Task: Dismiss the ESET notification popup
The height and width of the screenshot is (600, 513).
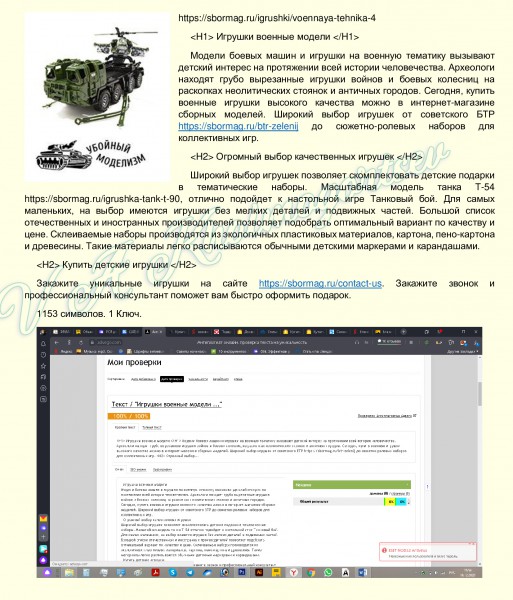Action: coord(472,544)
